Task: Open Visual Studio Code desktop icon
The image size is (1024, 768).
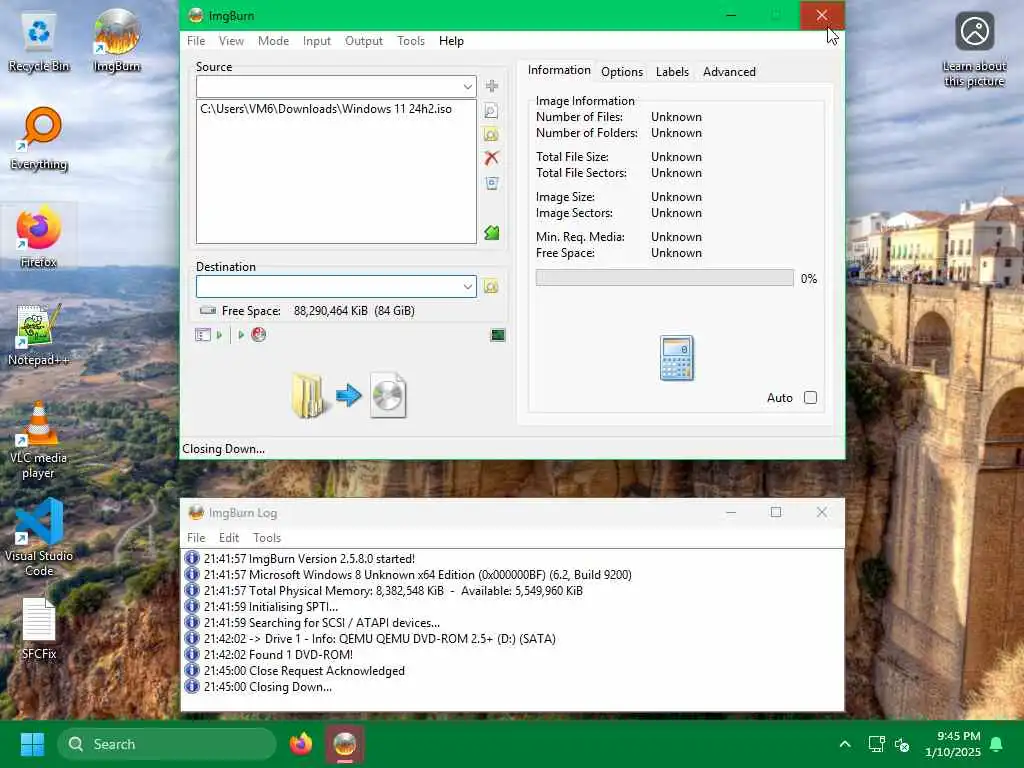Action: pyautogui.click(x=39, y=538)
